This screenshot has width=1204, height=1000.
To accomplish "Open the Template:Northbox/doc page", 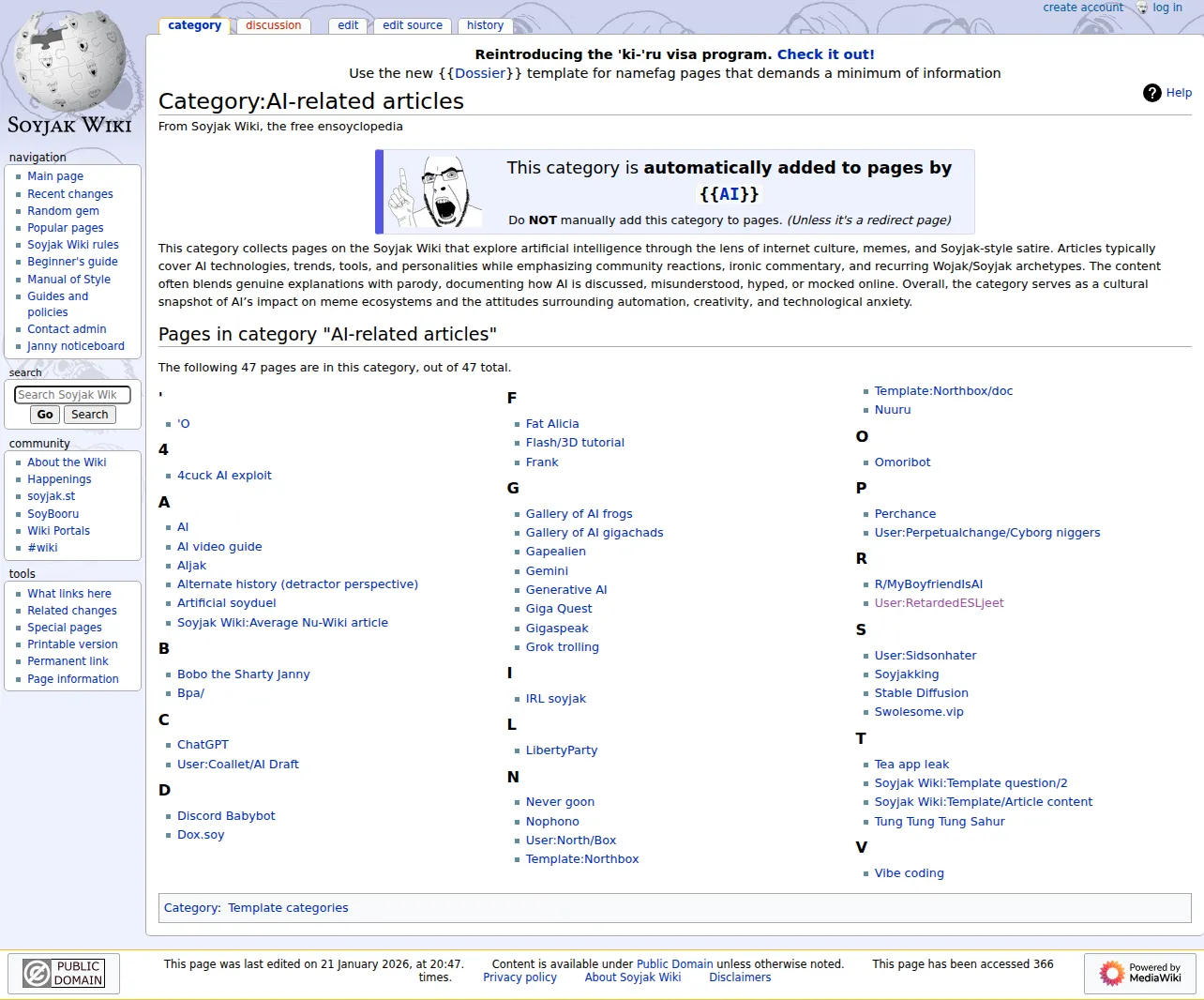I will (x=943, y=391).
